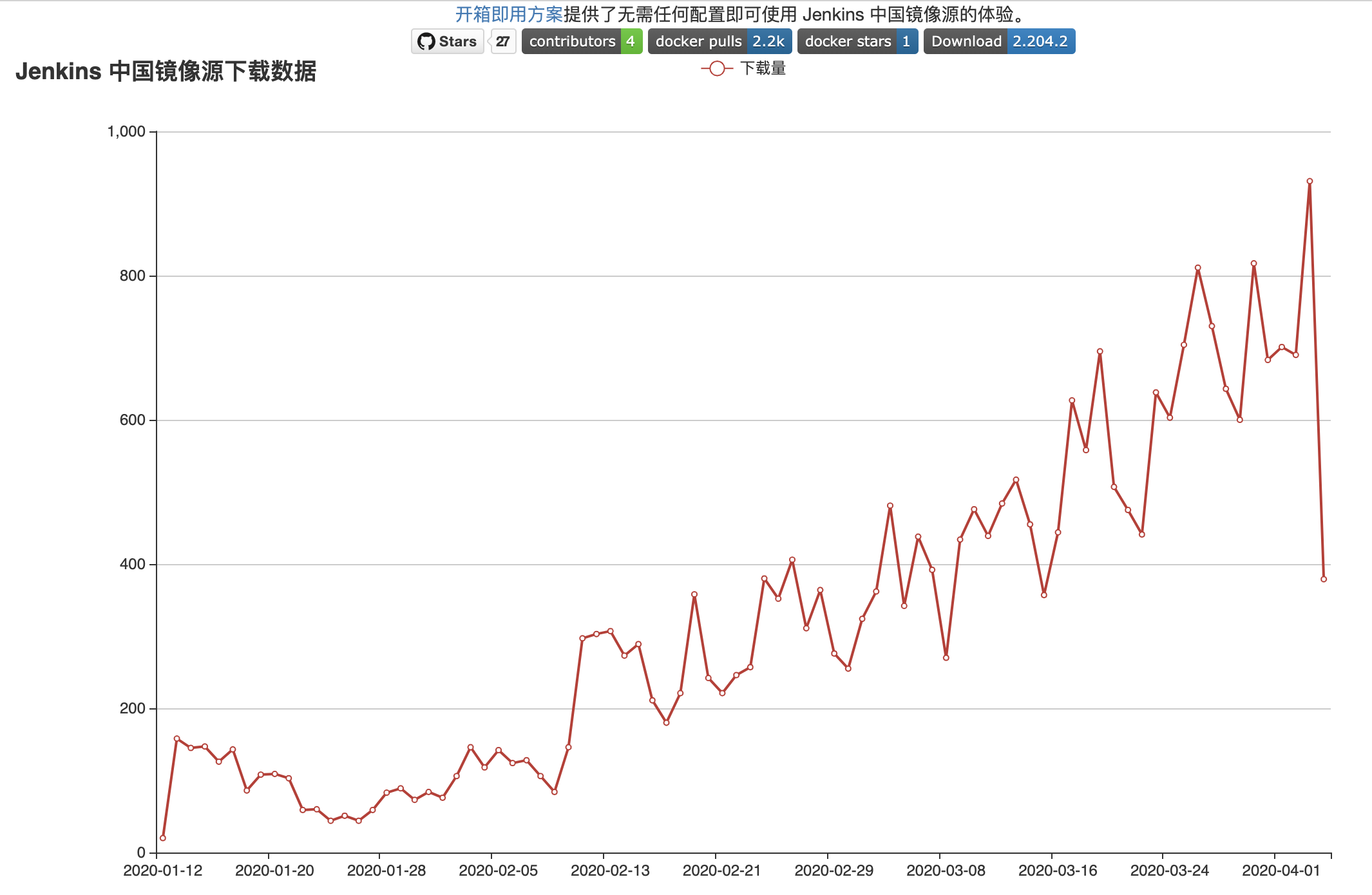Select the highest peak data point near 930
Image resolution: width=1372 pixels, height=895 pixels.
(1310, 182)
